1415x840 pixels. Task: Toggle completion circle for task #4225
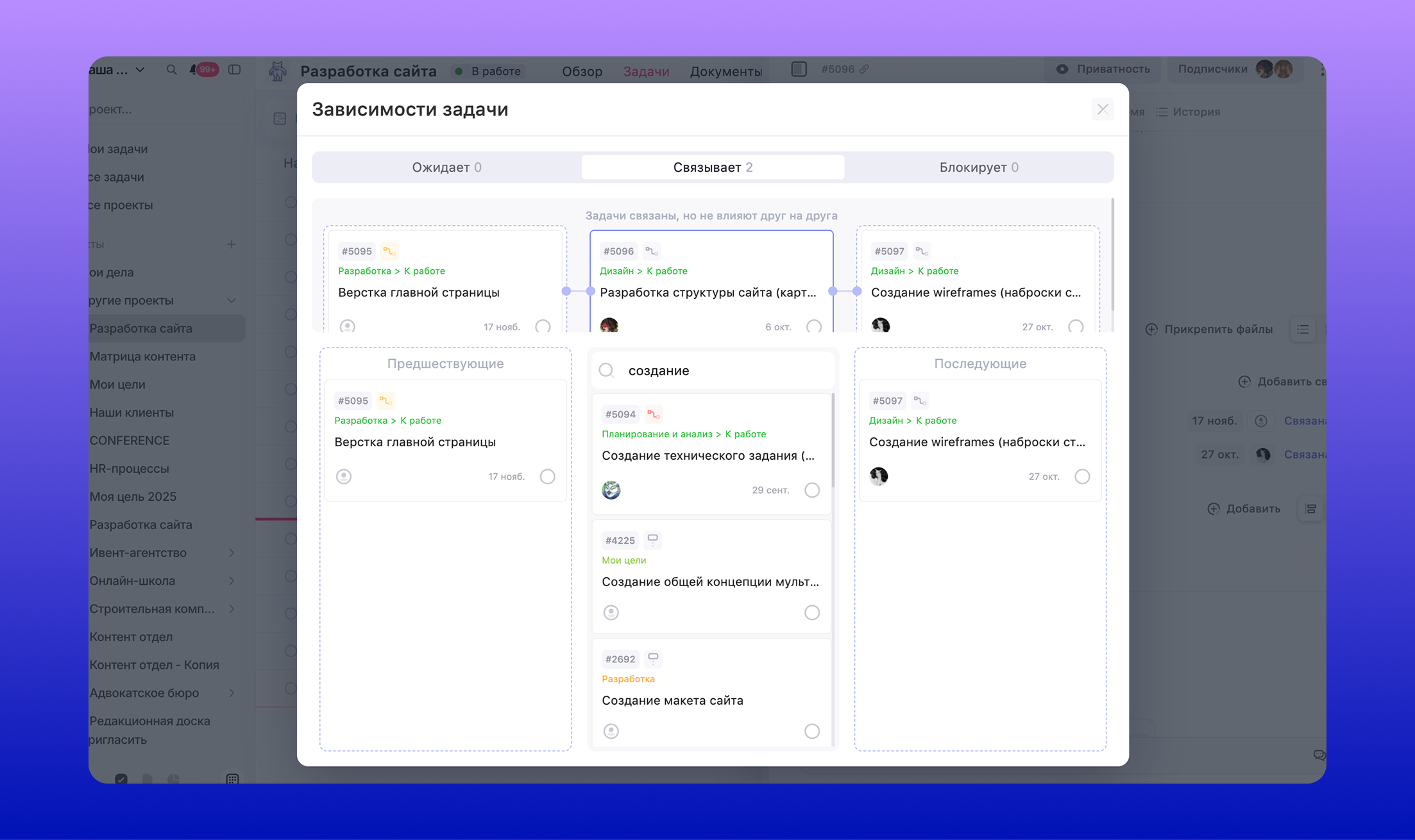click(x=812, y=612)
